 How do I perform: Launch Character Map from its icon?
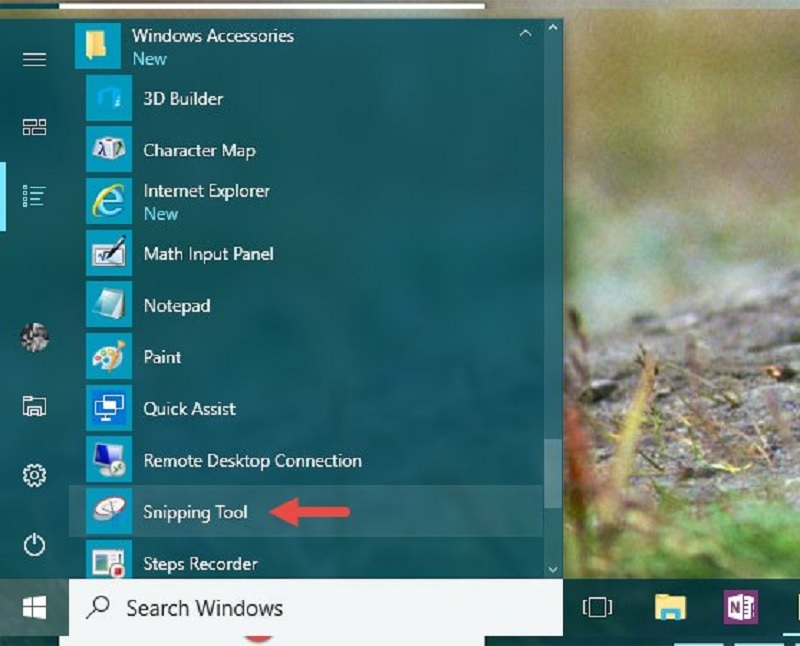point(109,150)
